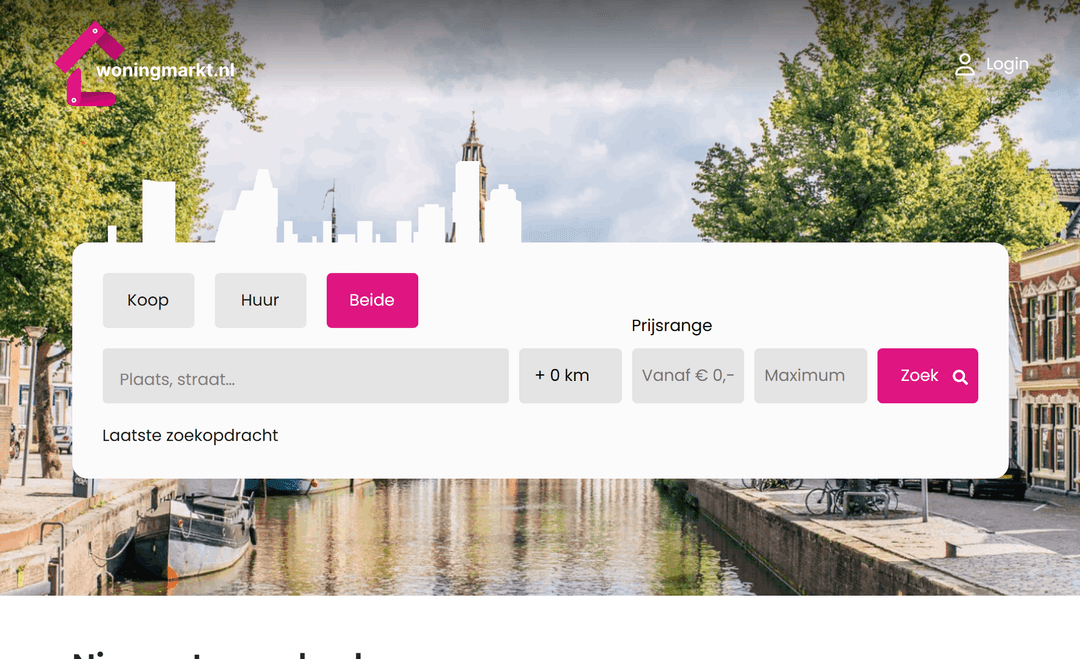This screenshot has height=659, width=1080.
Task: Focus the Plaats, straat search field
Action: [305, 376]
